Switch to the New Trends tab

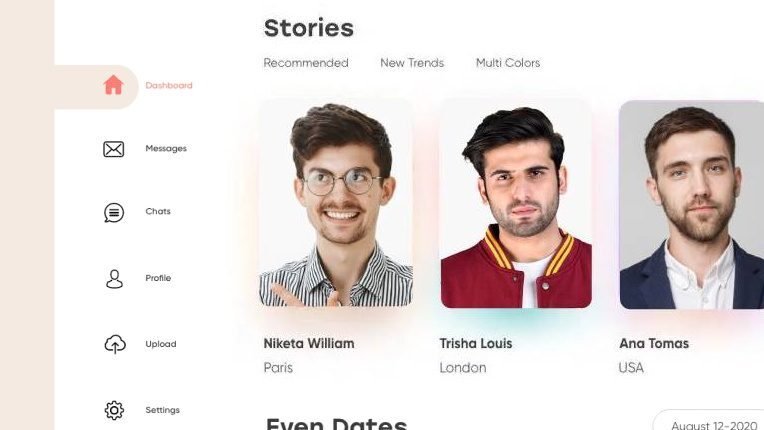(x=412, y=63)
